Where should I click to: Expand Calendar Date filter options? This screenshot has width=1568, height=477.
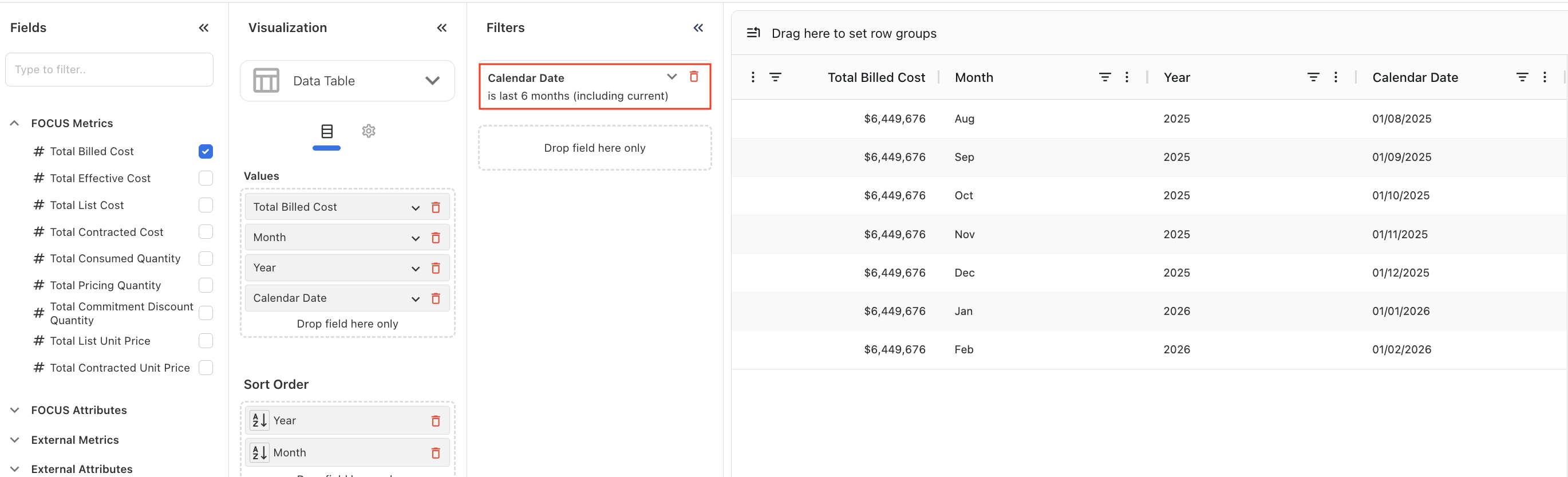(x=672, y=77)
